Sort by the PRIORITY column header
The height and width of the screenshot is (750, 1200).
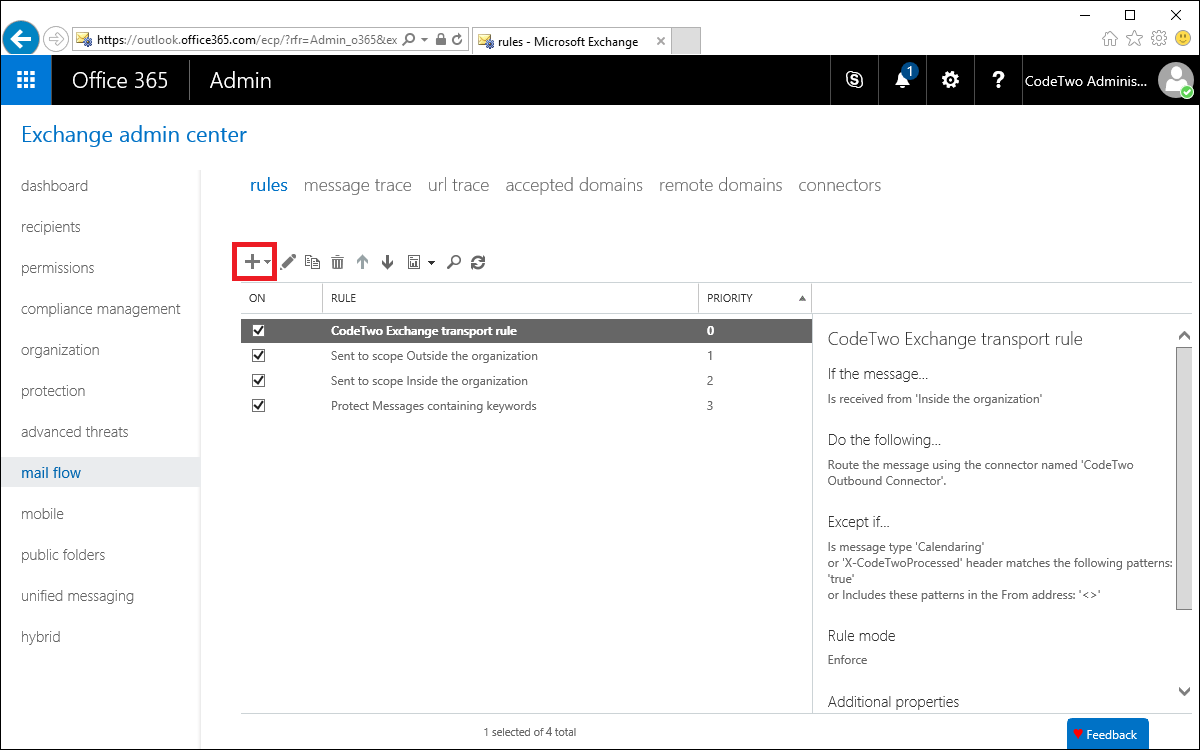pyautogui.click(x=755, y=298)
